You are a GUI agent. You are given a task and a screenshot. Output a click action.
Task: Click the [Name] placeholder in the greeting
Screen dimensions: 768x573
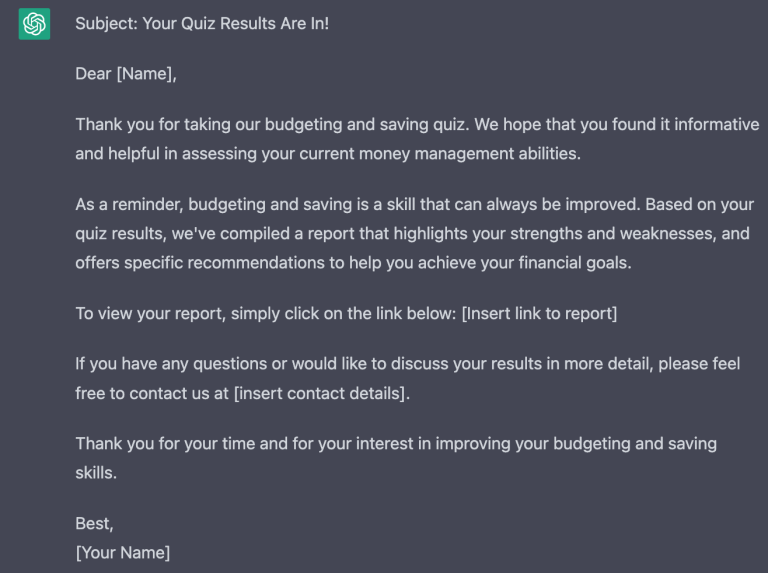coord(146,73)
